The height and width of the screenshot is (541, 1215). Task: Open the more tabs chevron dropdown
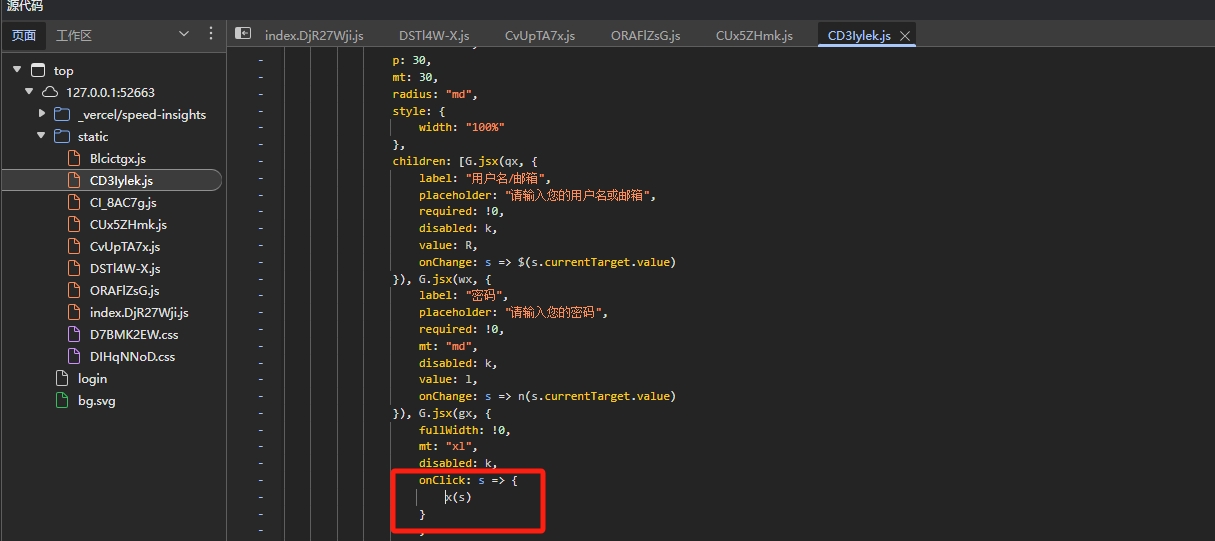click(184, 34)
